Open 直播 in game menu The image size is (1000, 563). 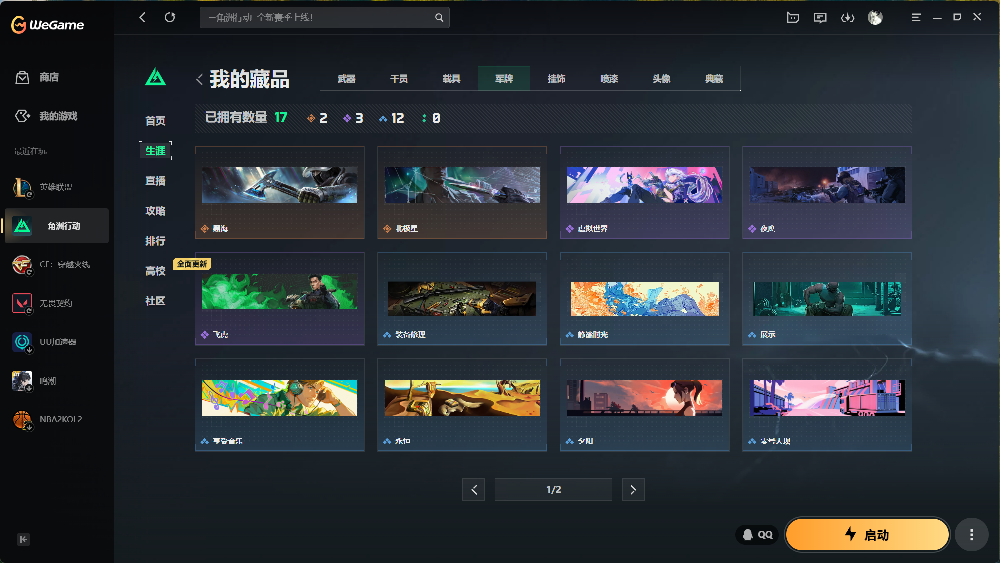coord(155,180)
